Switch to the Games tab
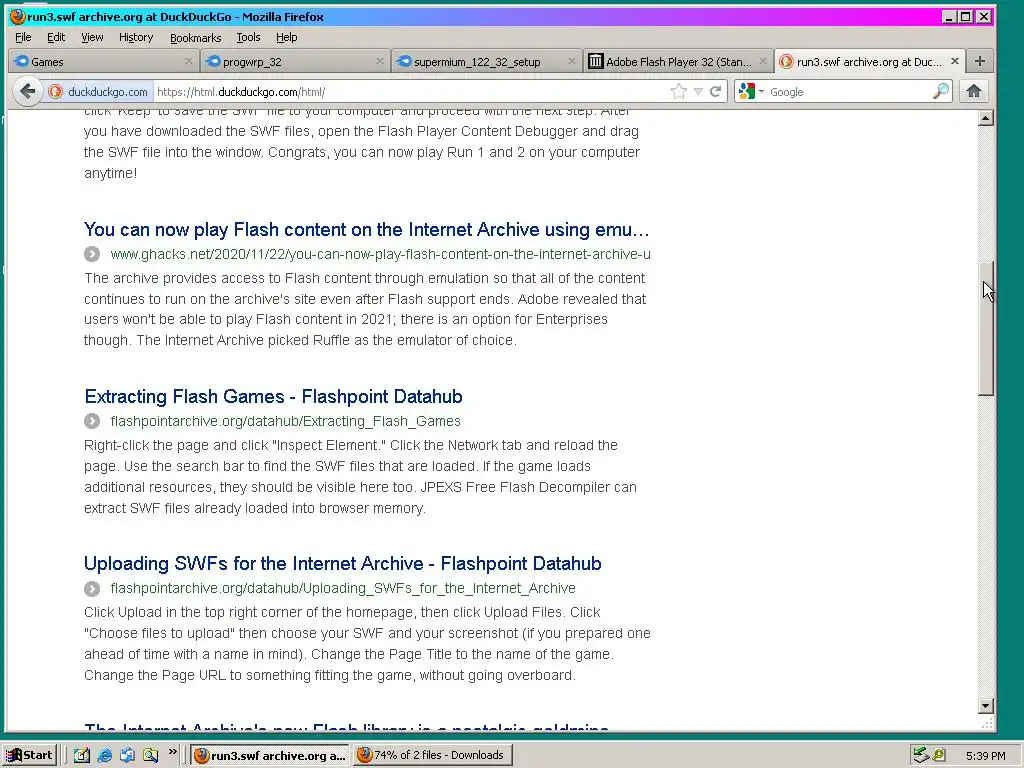Screen dimensions: 1024x768 coord(104,61)
